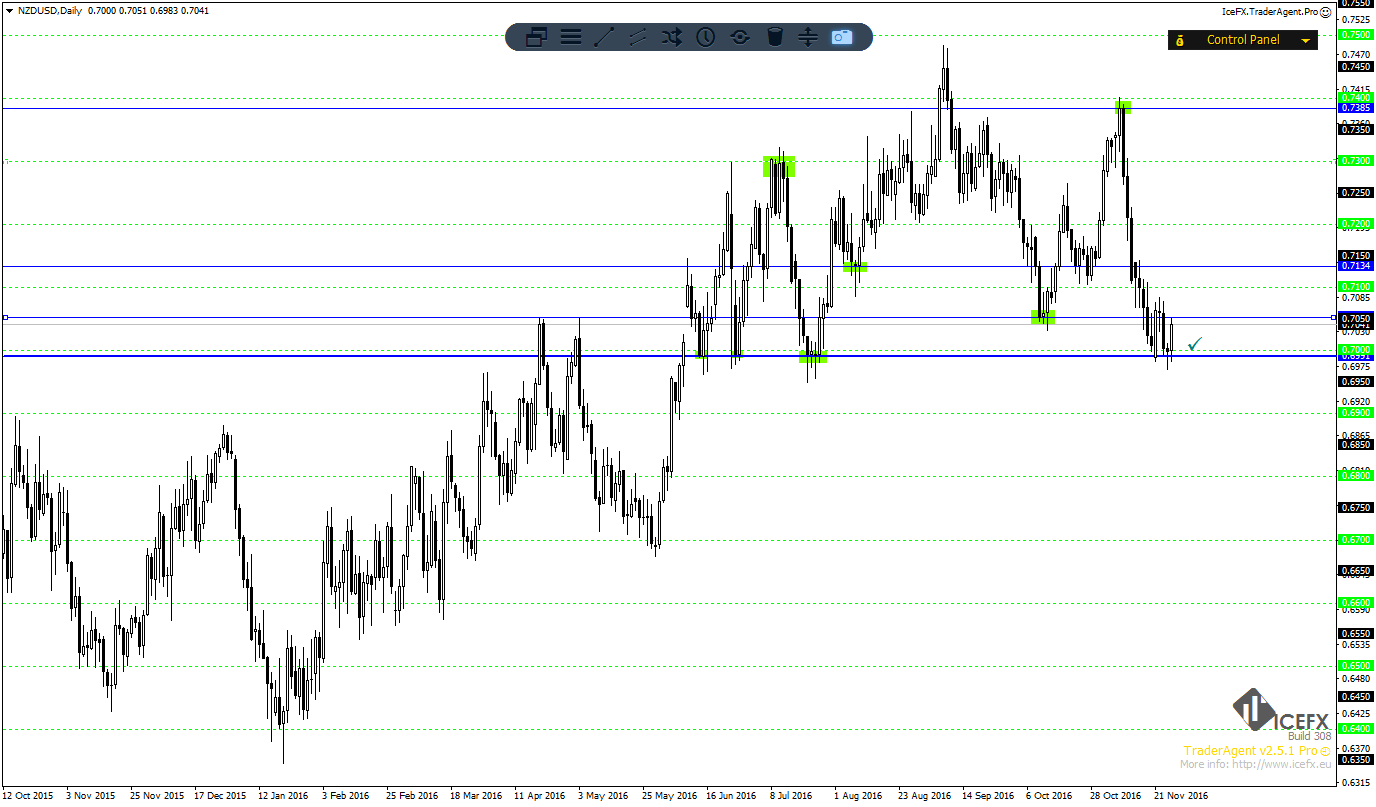Select green highlight box near 6 Oct 2016 low

point(1043,316)
